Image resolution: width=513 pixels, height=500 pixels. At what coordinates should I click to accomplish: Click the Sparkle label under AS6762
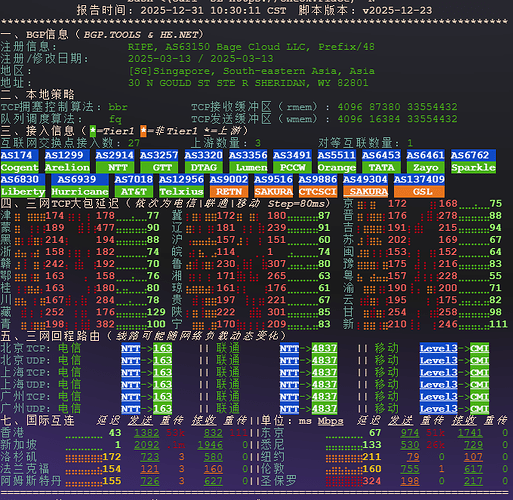[x=473, y=167]
